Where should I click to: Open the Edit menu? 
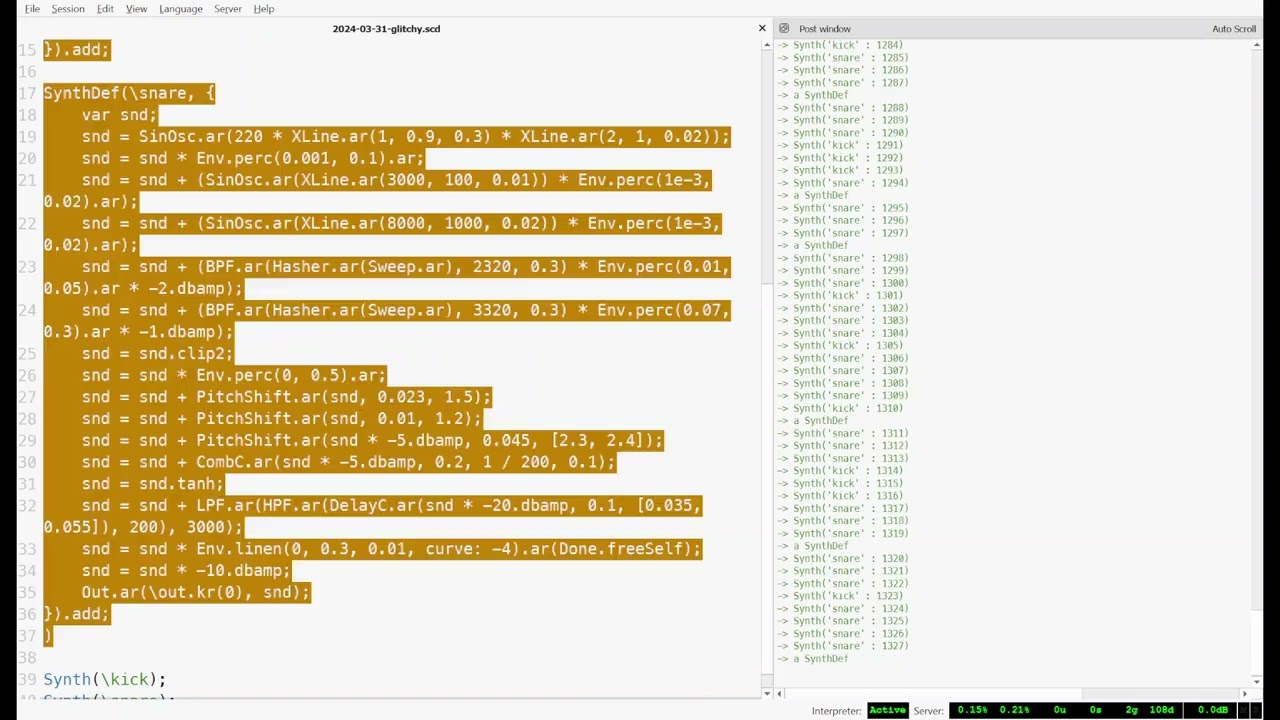click(x=105, y=9)
